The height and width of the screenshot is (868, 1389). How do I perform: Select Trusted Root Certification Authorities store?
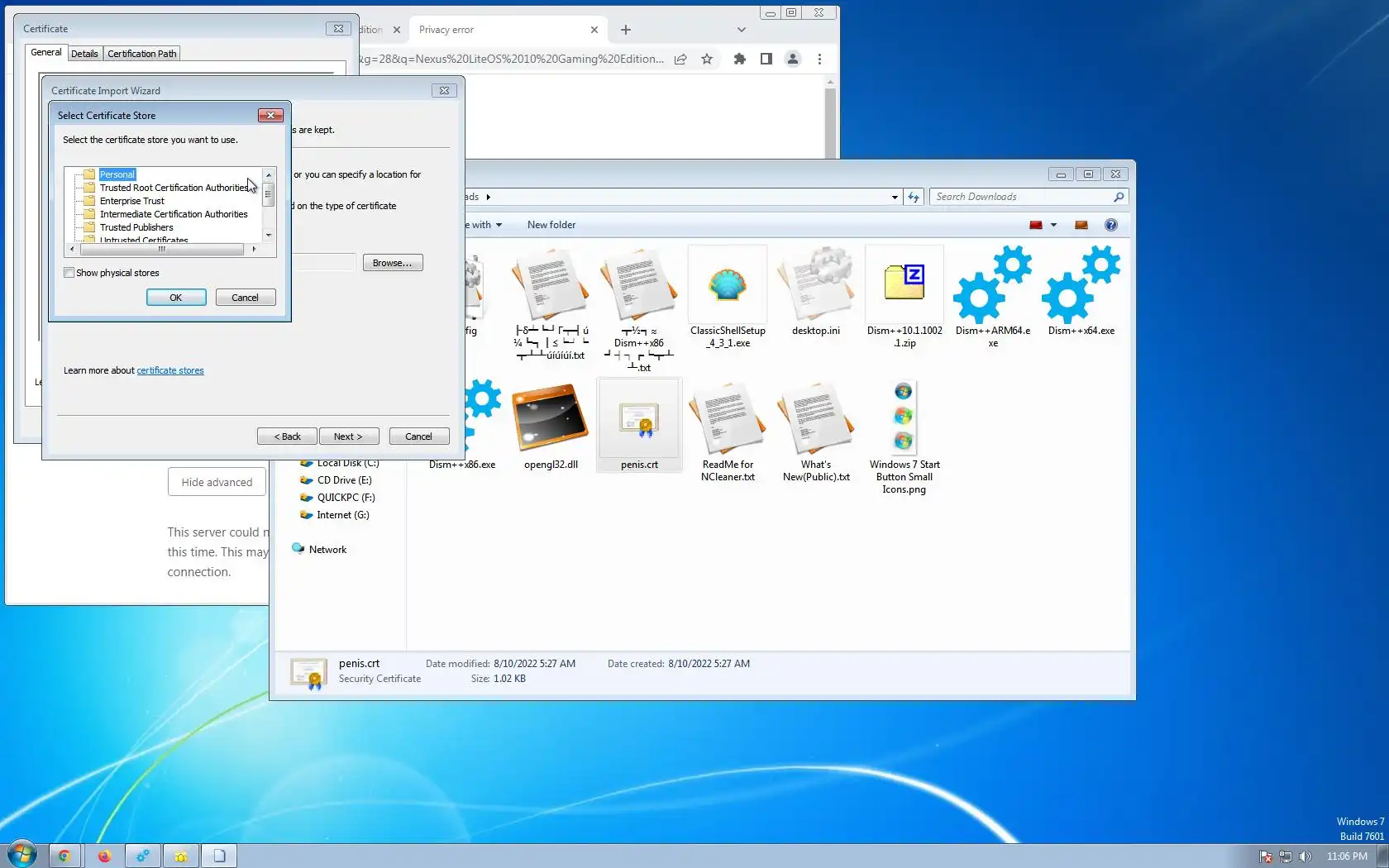(x=174, y=188)
